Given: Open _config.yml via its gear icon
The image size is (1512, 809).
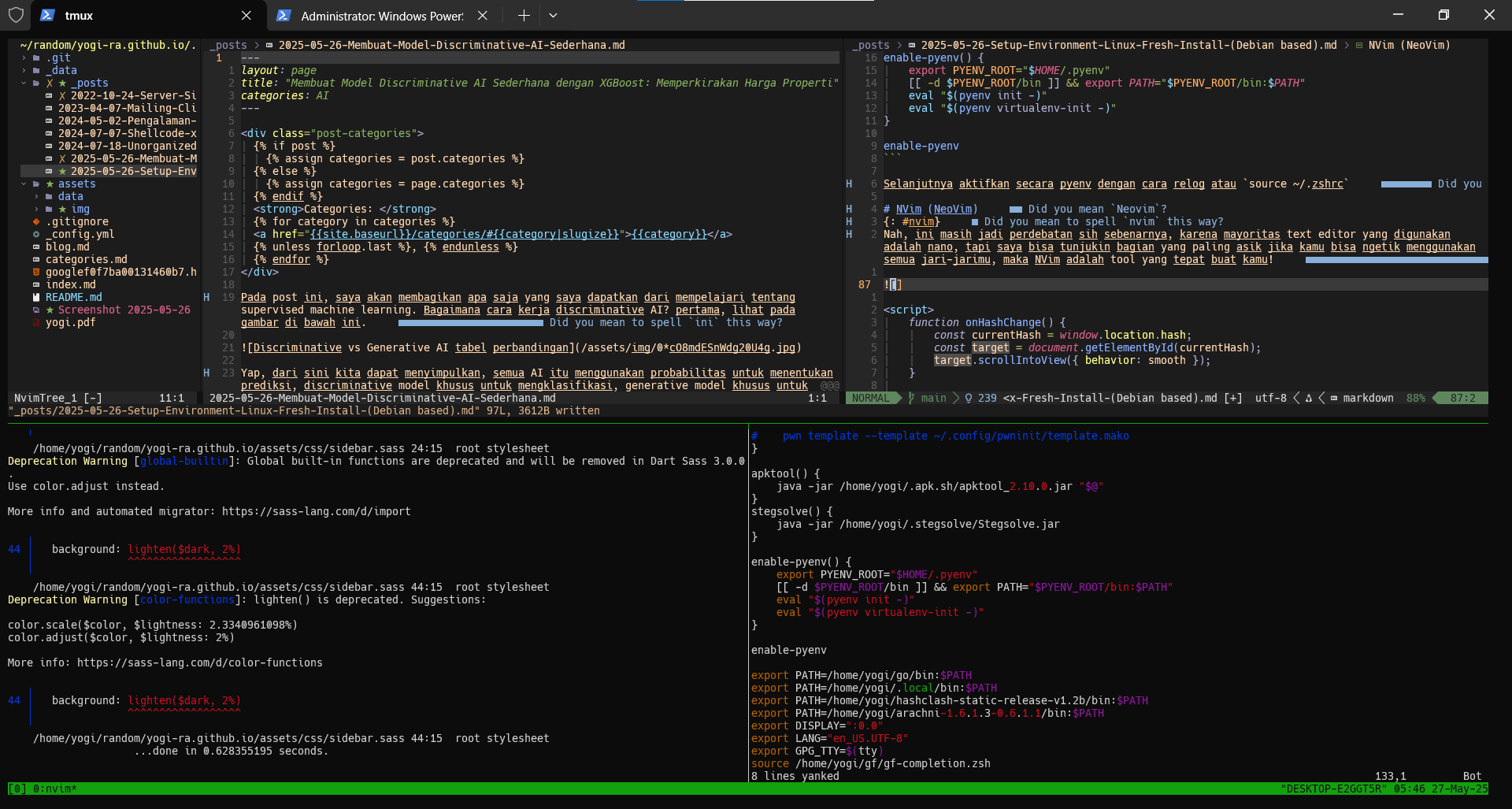Looking at the screenshot, I should point(36,234).
